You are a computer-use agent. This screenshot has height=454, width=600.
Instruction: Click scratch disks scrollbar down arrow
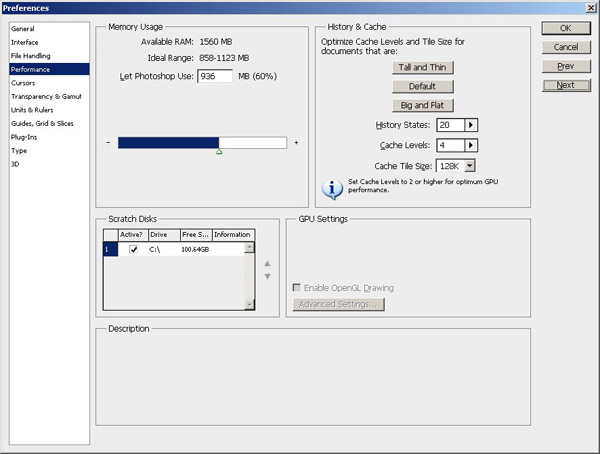[x=249, y=305]
